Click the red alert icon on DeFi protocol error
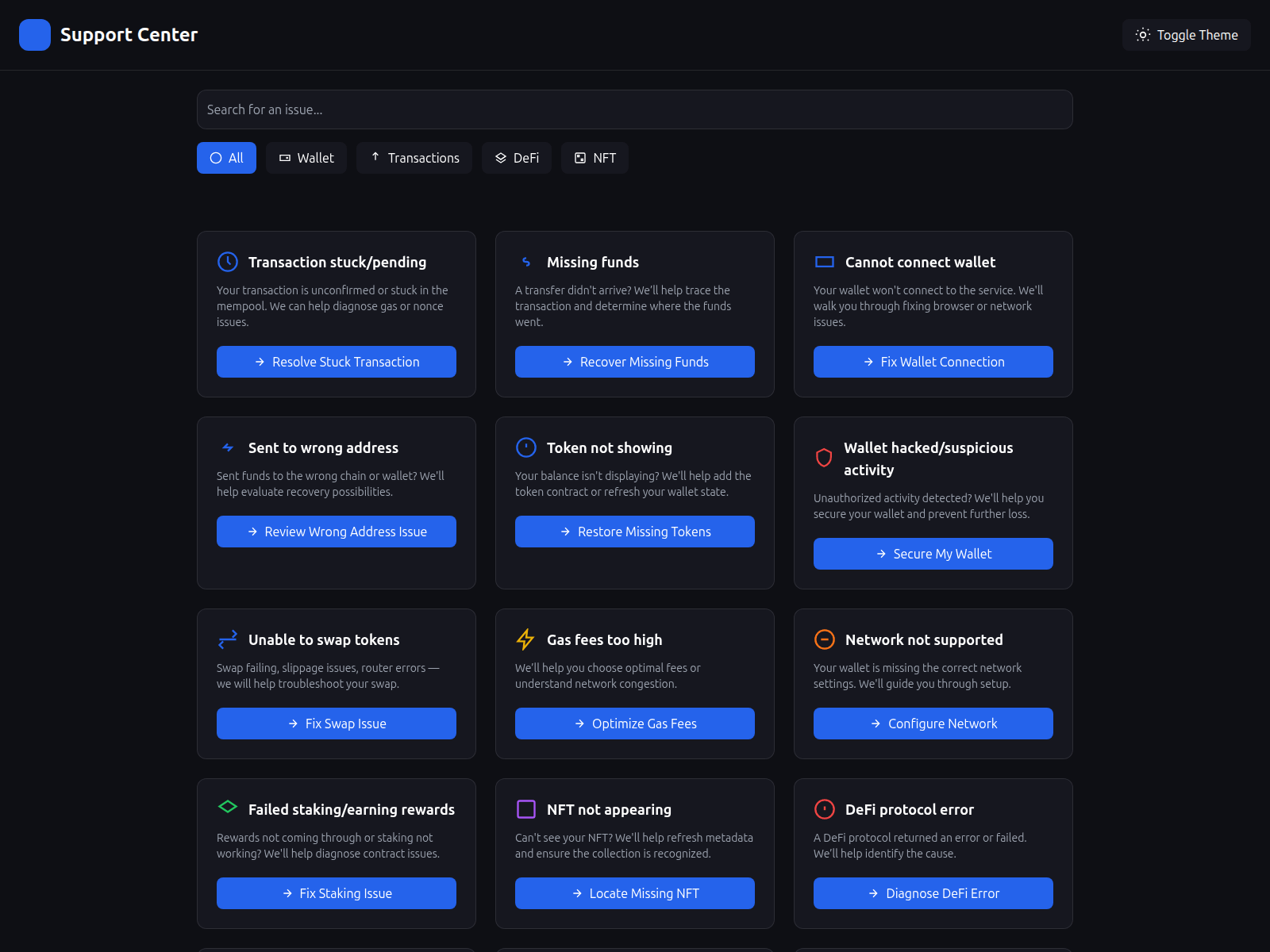1270x952 pixels. [x=824, y=809]
